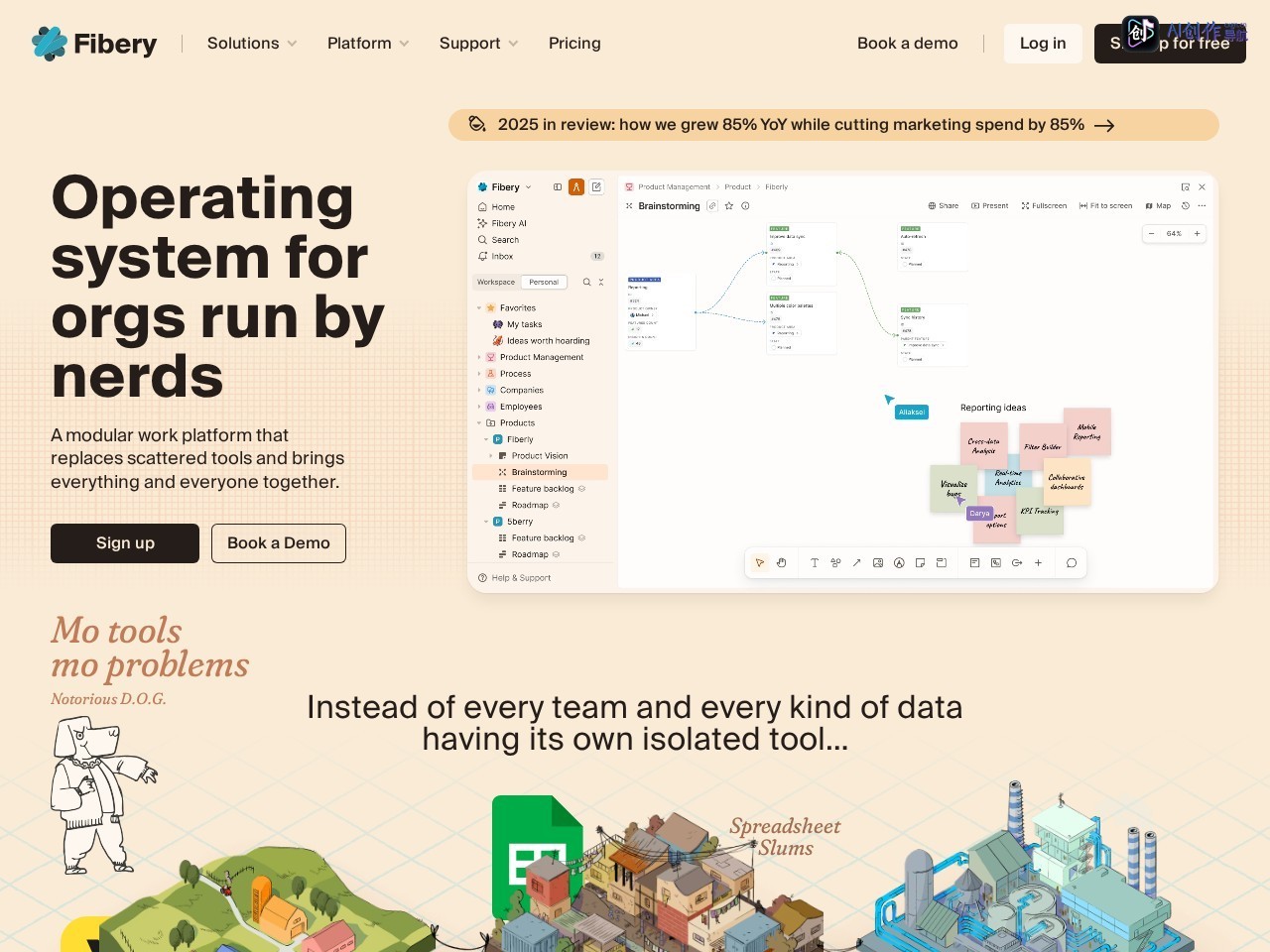Viewport: 1270px width, 952px height.
Task: Switch to the Personal workspace toggle
Action: click(544, 282)
